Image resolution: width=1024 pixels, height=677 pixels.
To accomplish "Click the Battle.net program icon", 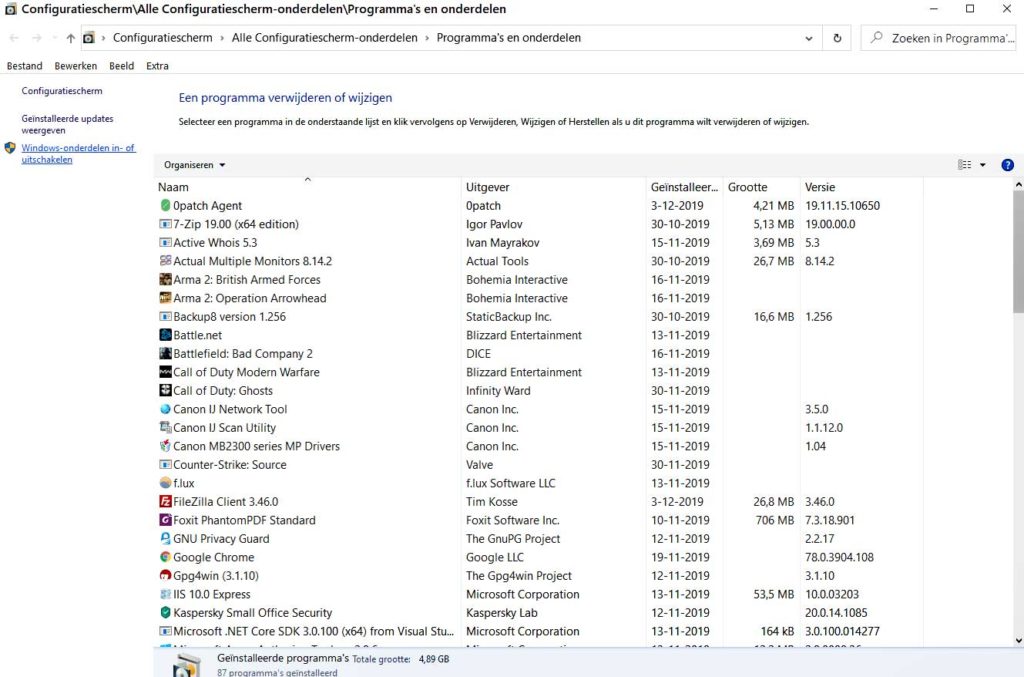I will (165, 335).
